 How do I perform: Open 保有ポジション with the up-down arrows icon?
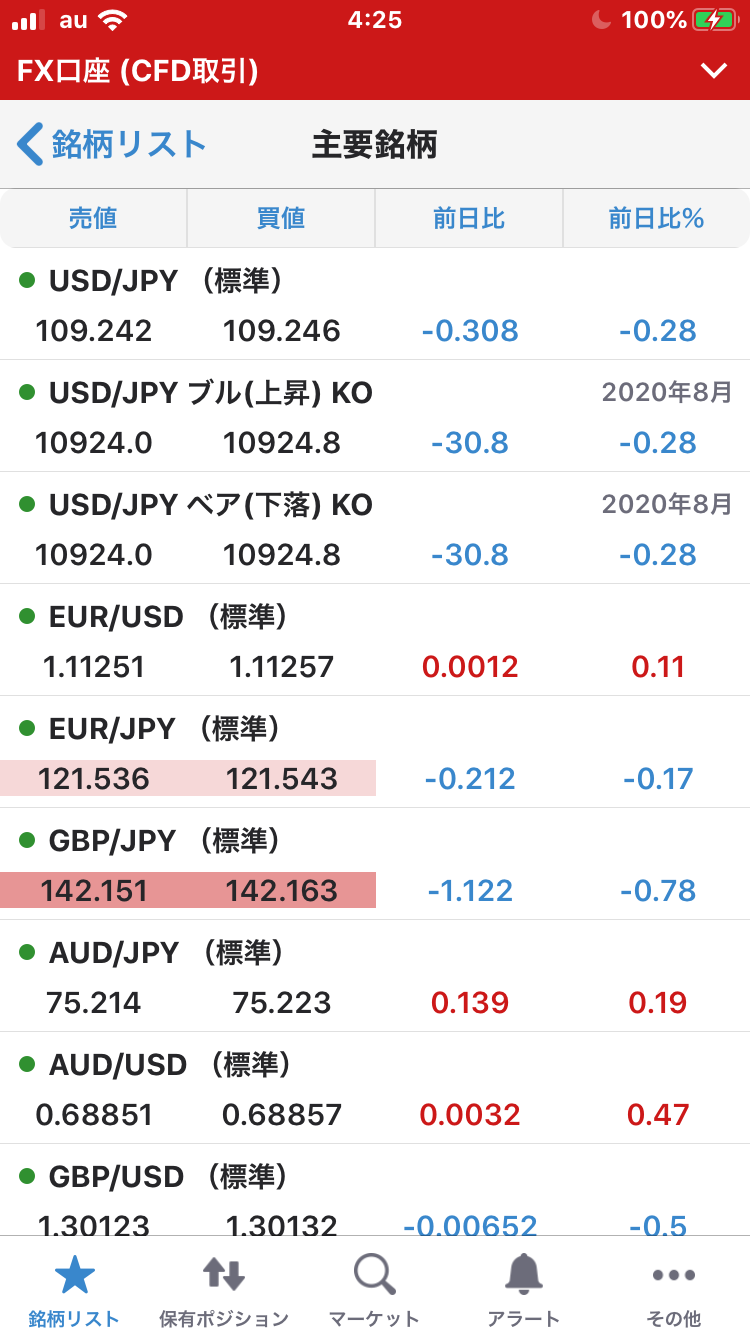[x=224, y=1274]
